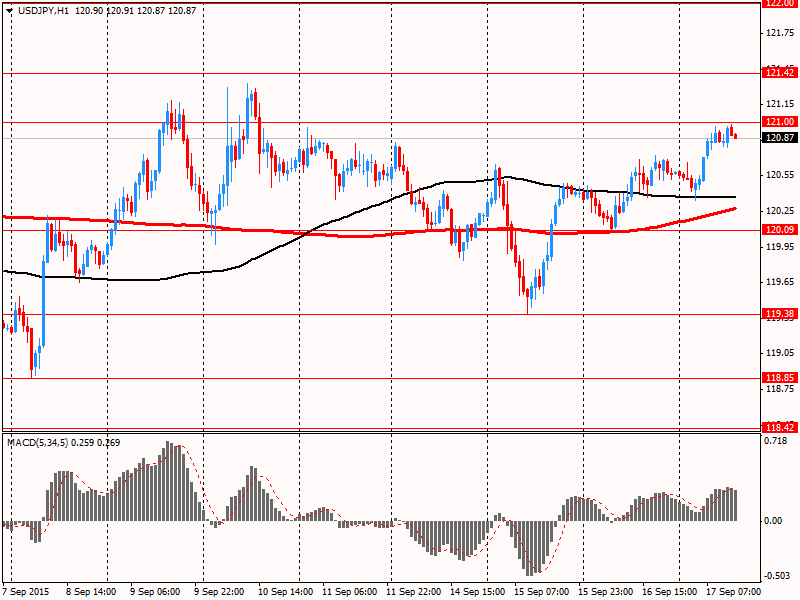Click the 119.65 price scale value

point(780,282)
